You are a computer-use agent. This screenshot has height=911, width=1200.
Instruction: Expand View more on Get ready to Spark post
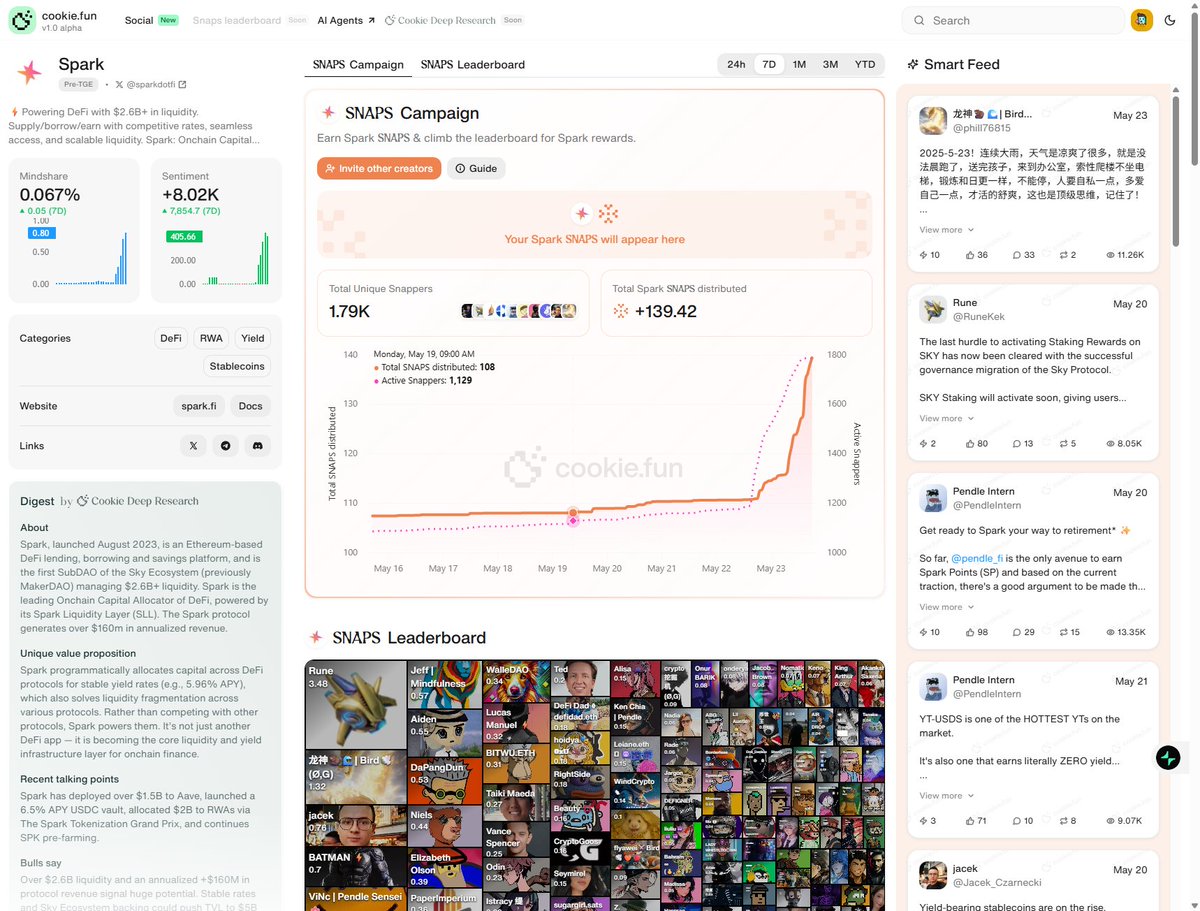tap(946, 607)
